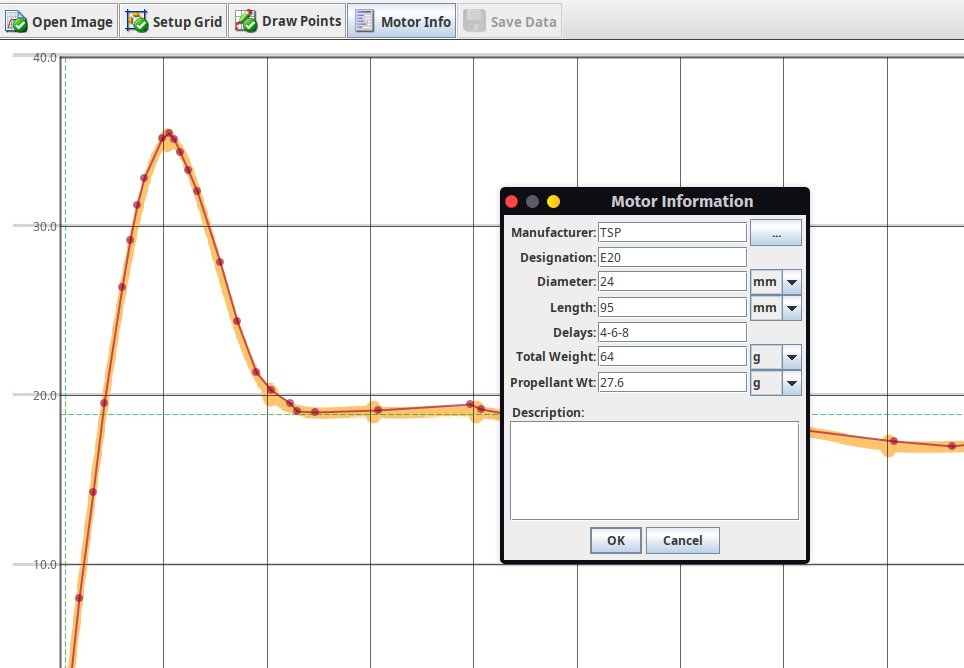The image size is (964, 668).
Task: Cancel the Motor Information dialog
Action: pos(682,540)
